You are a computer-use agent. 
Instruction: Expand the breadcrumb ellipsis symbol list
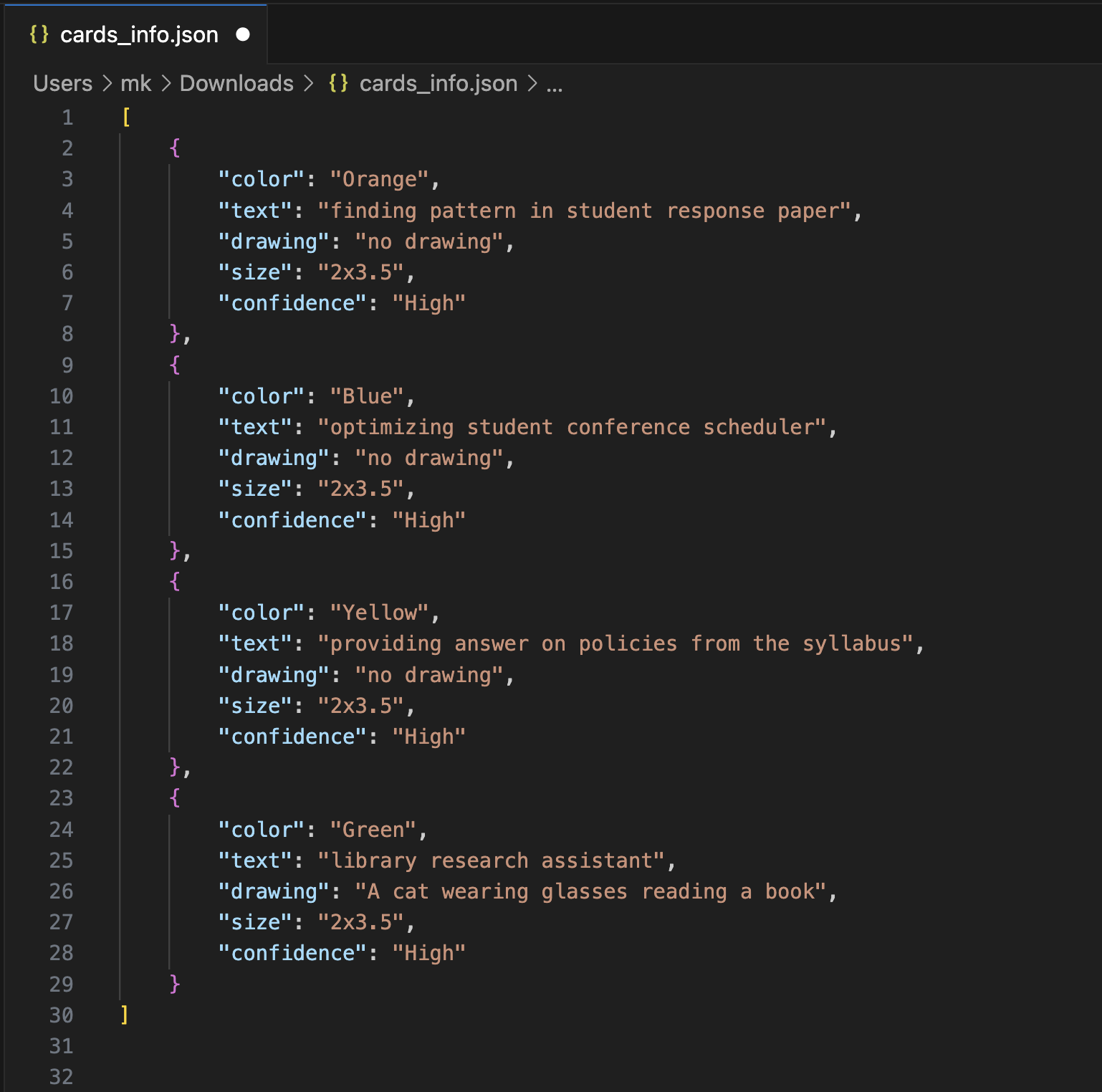(555, 83)
